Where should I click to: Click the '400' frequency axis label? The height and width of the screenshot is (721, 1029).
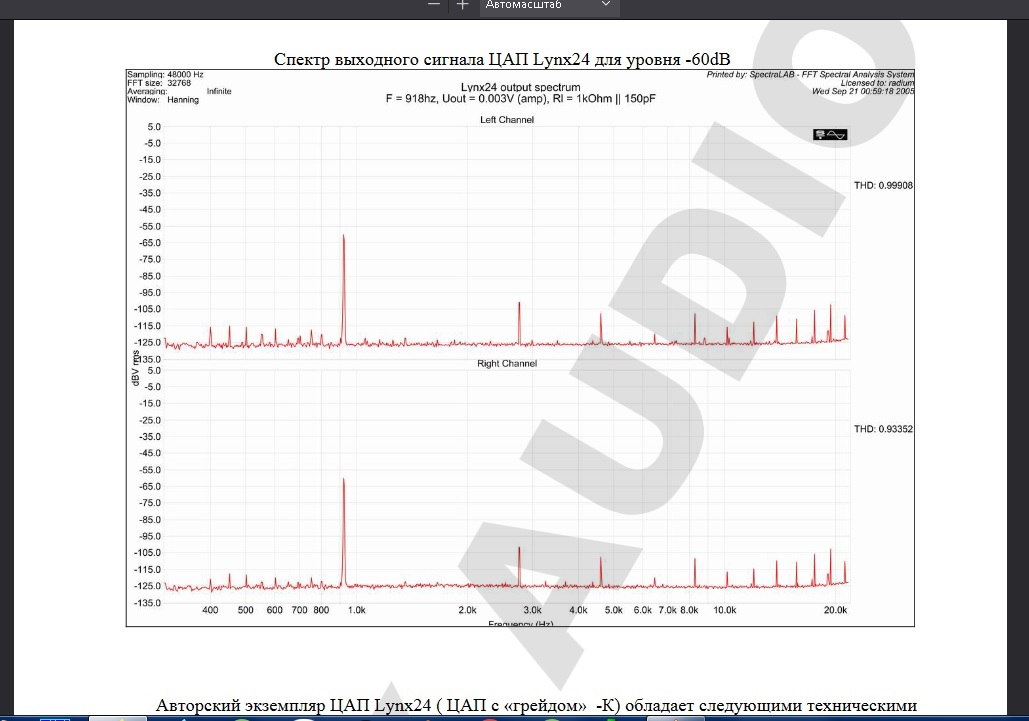(210, 610)
